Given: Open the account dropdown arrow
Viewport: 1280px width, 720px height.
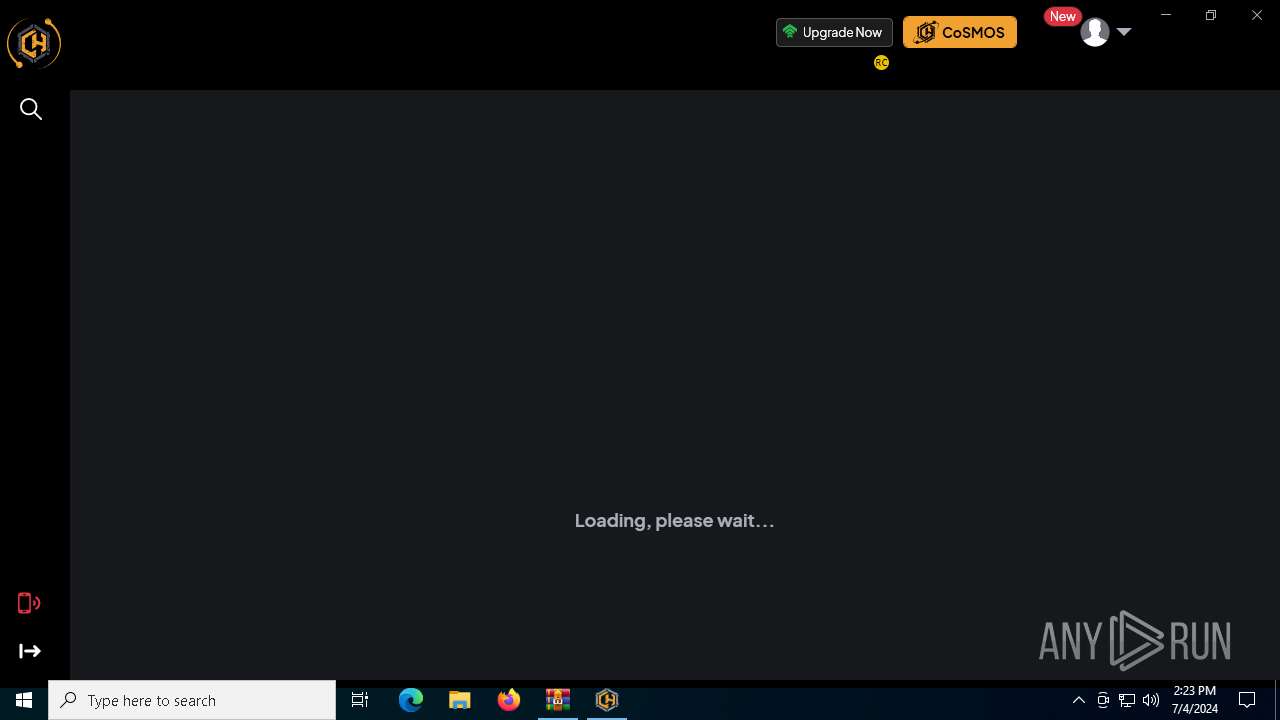Looking at the screenshot, I should (1124, 32).
